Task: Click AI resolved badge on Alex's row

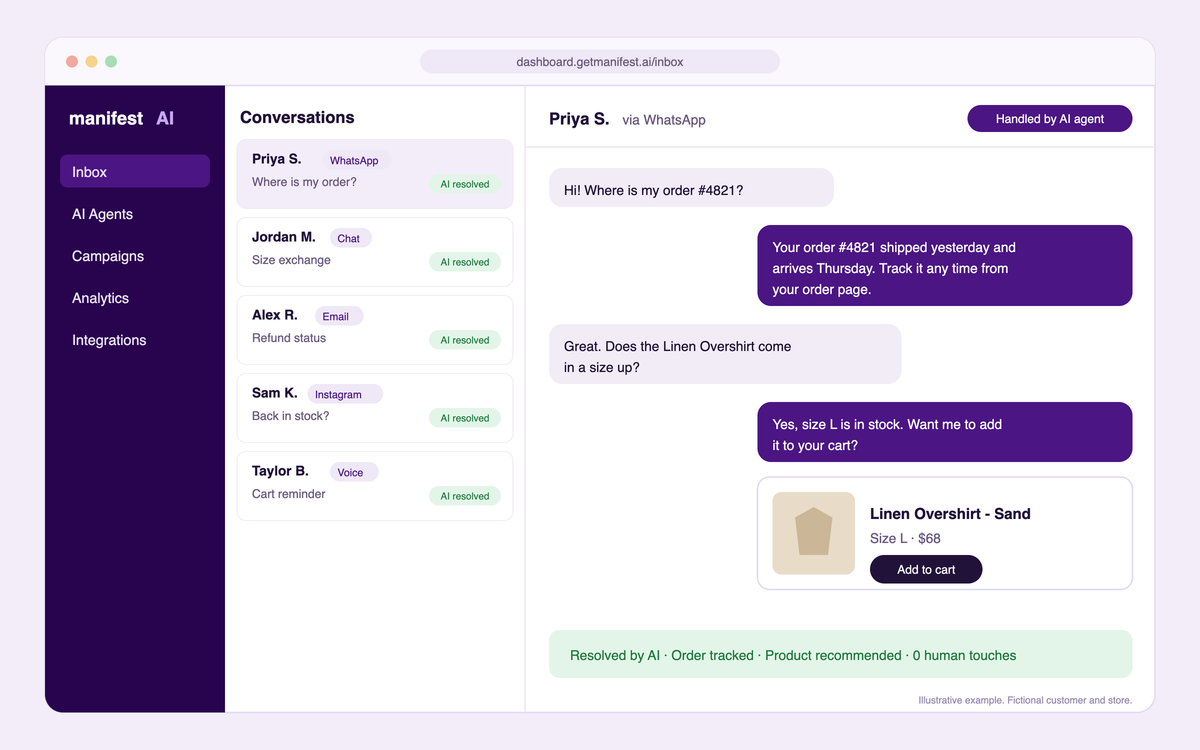Action: tap(465, 340)
